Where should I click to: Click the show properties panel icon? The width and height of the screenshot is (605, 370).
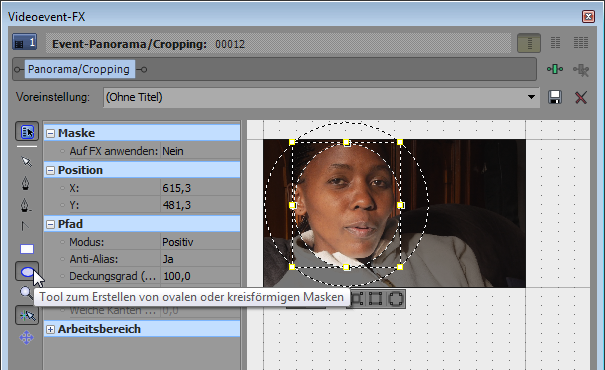27,132
